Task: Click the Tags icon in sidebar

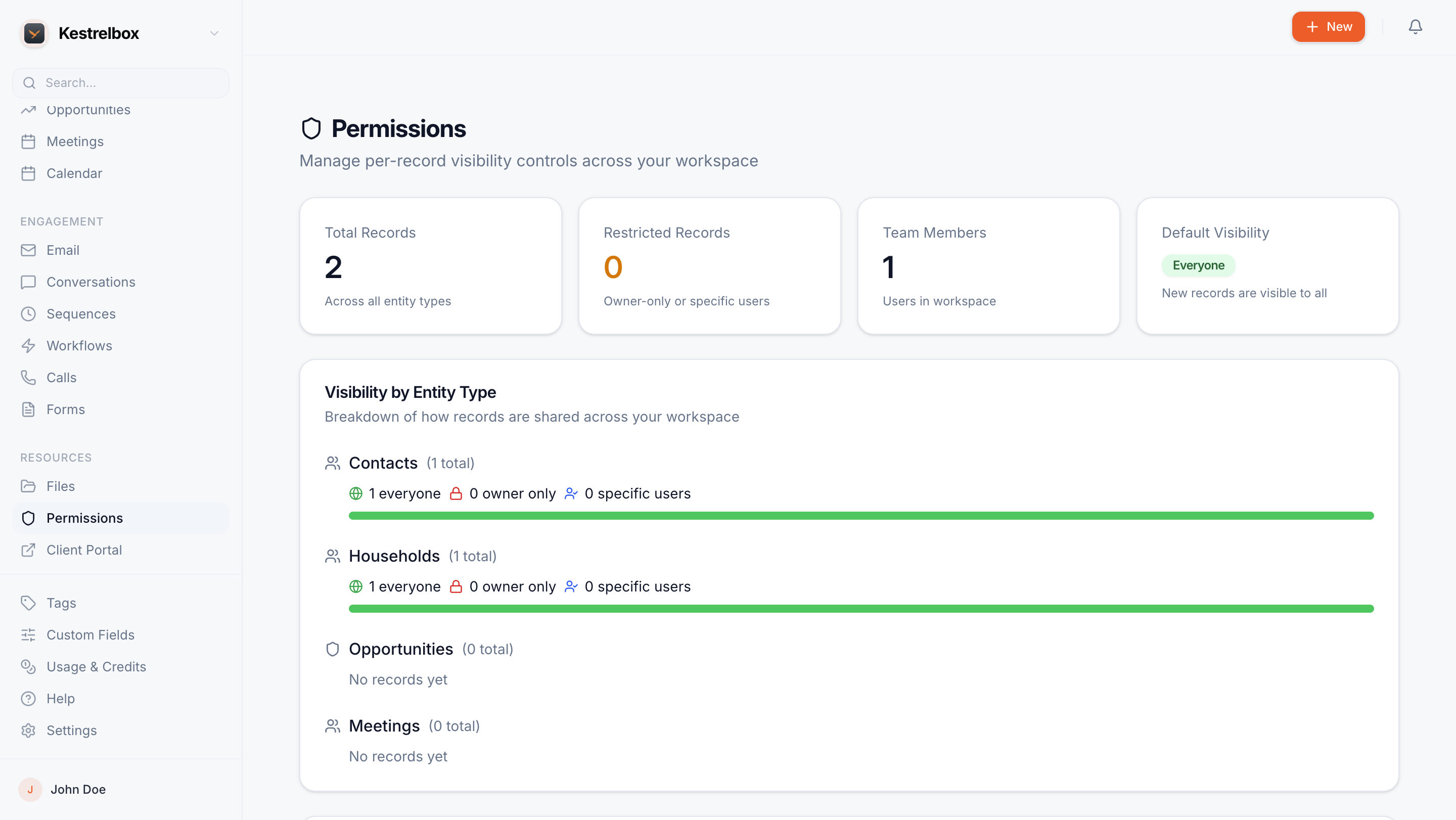Action: (x=28, y=603)
